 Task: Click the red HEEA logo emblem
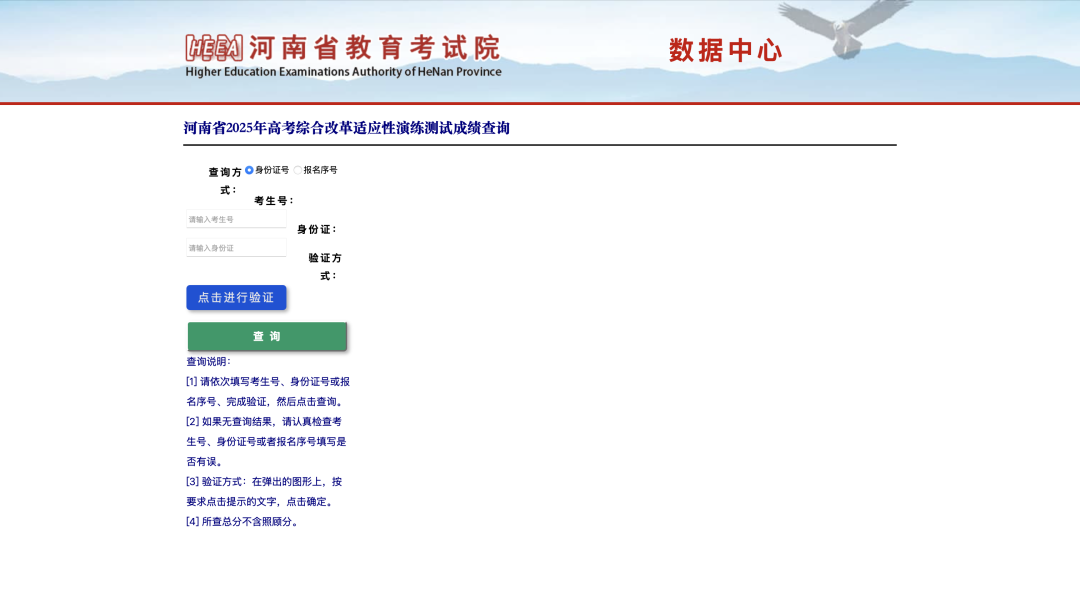click(214, 47)
